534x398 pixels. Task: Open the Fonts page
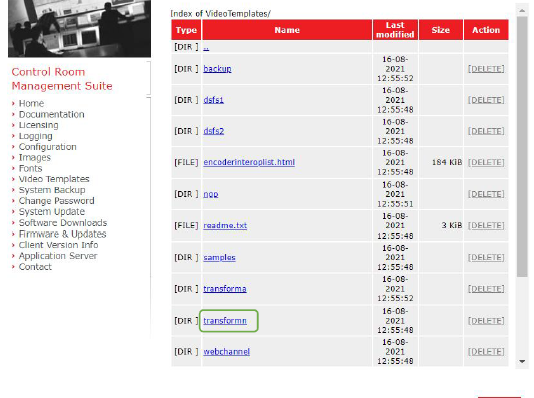tap(30, 169)
